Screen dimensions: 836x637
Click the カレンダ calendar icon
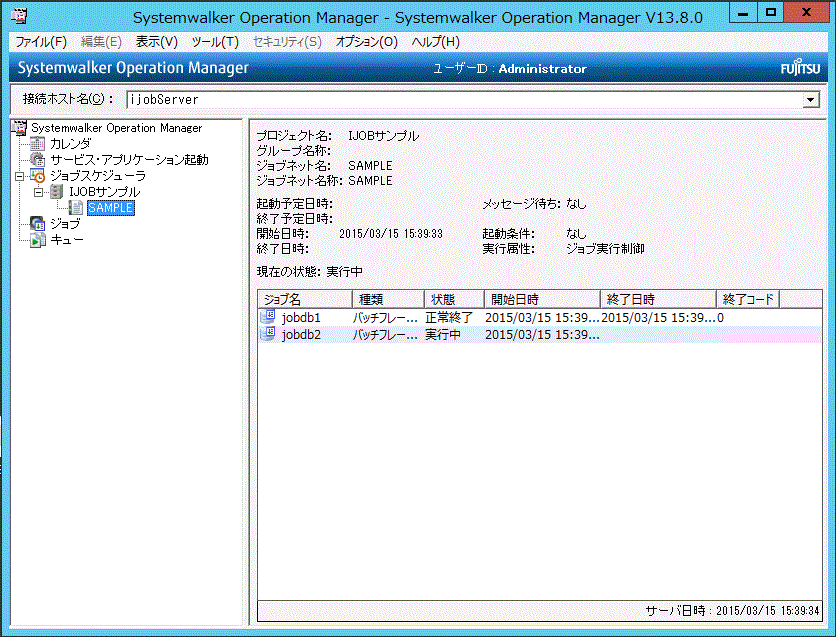pos(38,143)
